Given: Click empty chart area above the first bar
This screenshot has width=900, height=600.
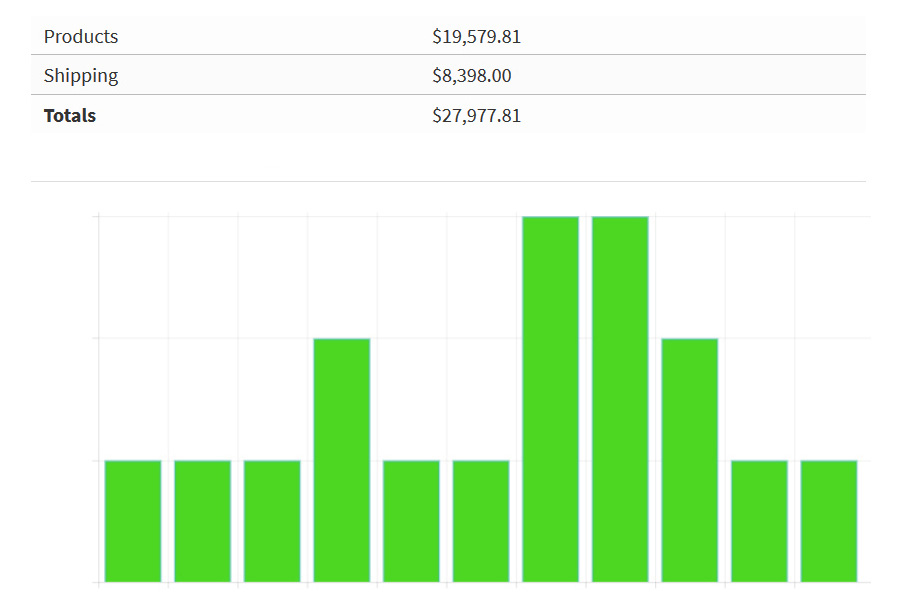Looking at the screenshot, I should [x=133, y=330].
